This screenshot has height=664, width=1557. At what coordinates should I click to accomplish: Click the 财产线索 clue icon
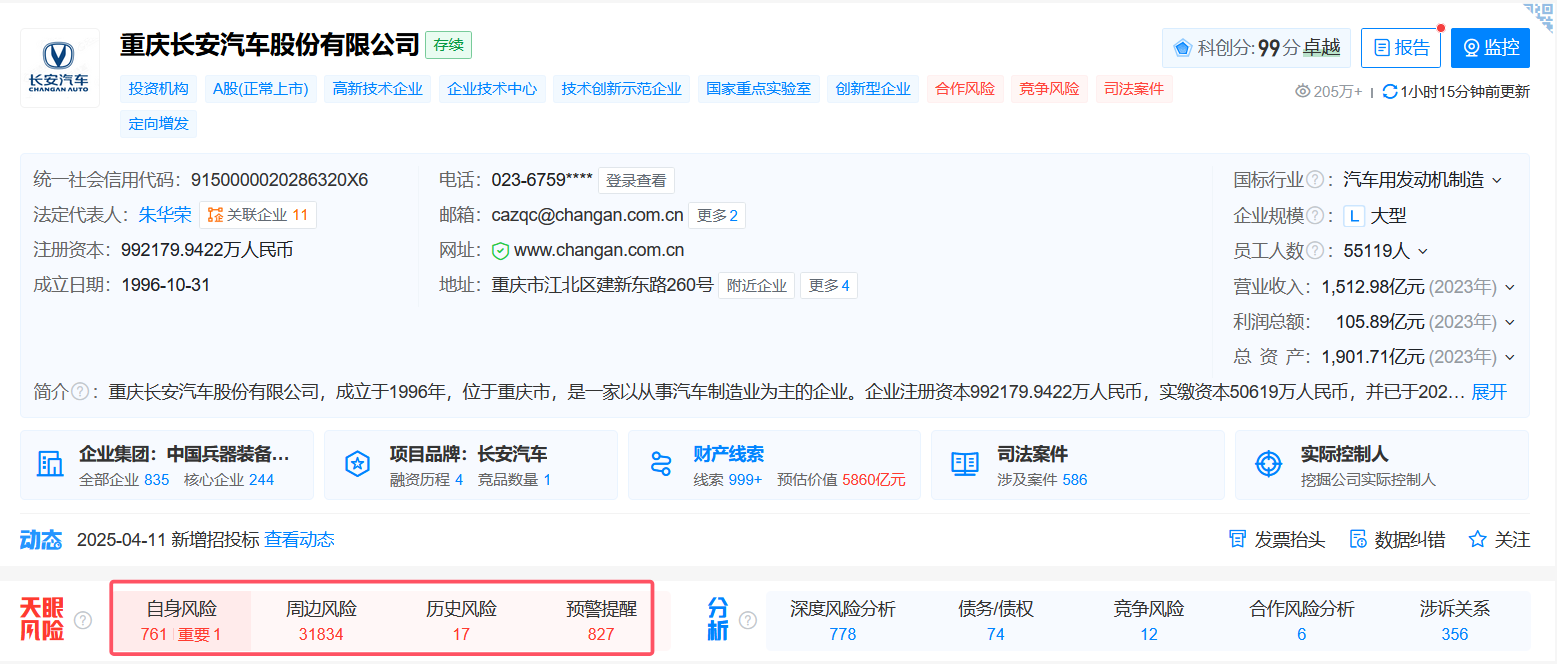[x=660, y=465]
